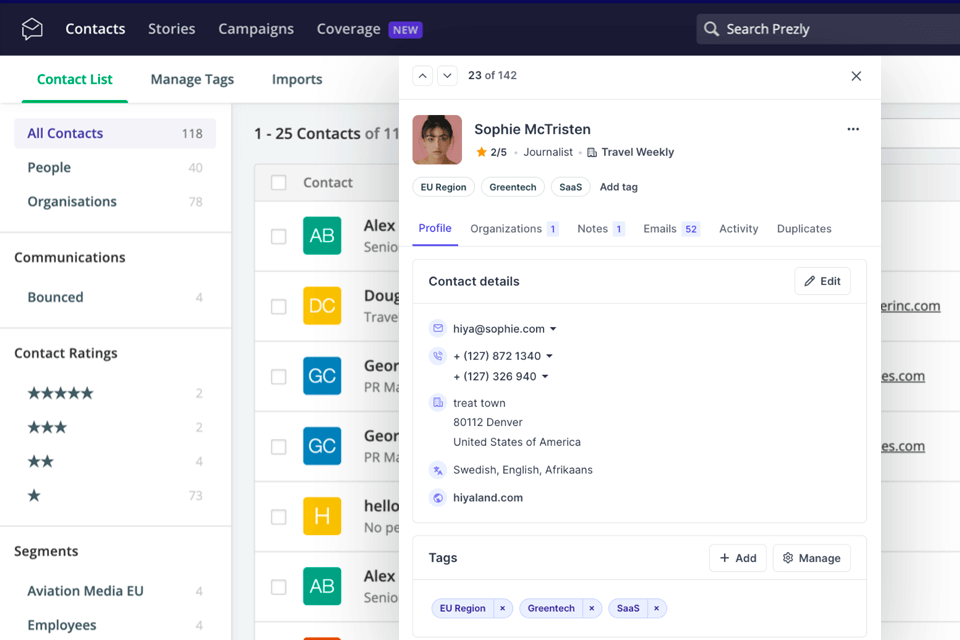
Task: Open the Coverage nav item
Action: [x=348, y=29]
